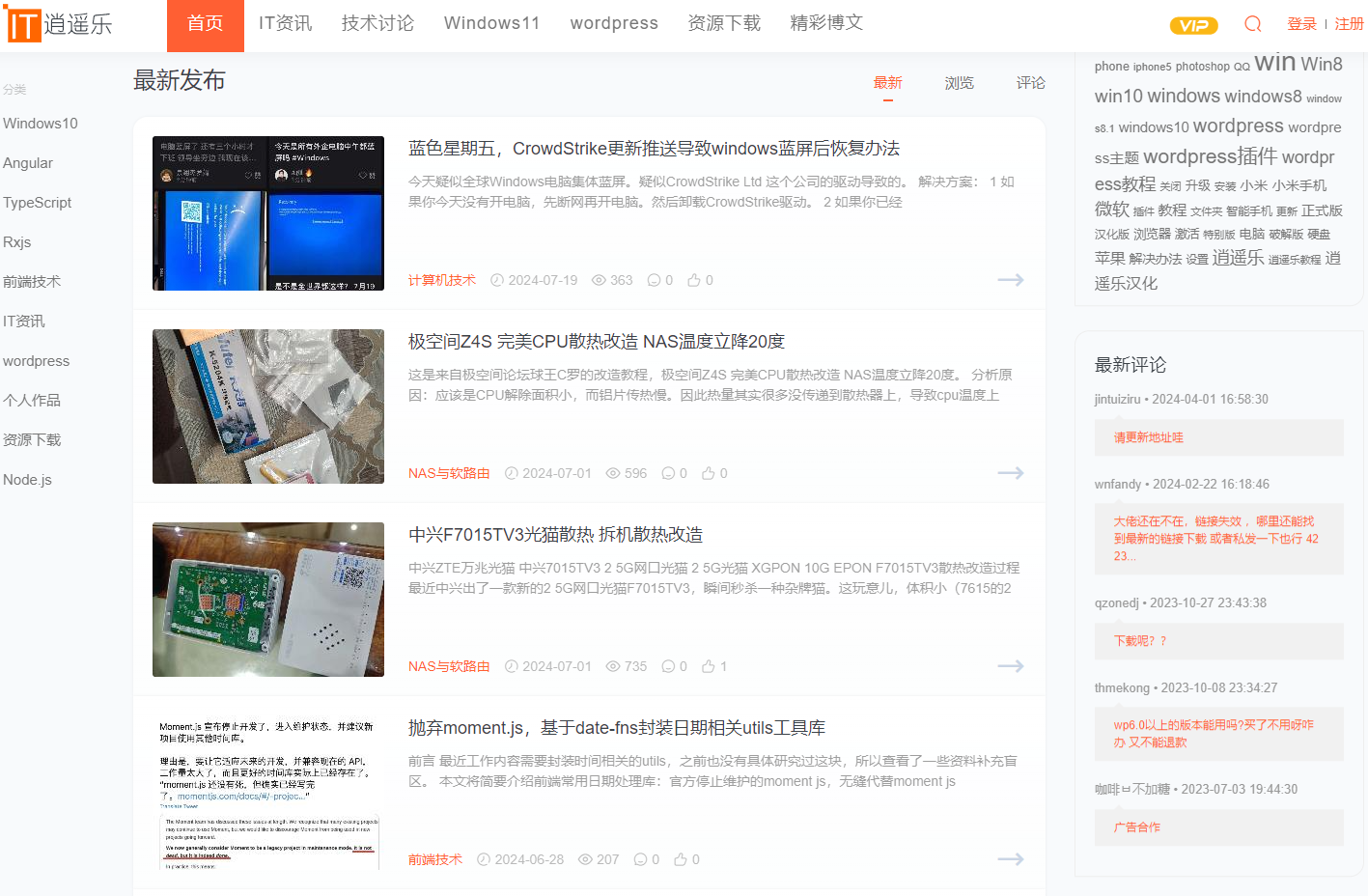Image resolution: width=1368 pixels, height=896 pixels.
Task: Click the photoshop tag in tag cloud
Action: (1203, 67)
